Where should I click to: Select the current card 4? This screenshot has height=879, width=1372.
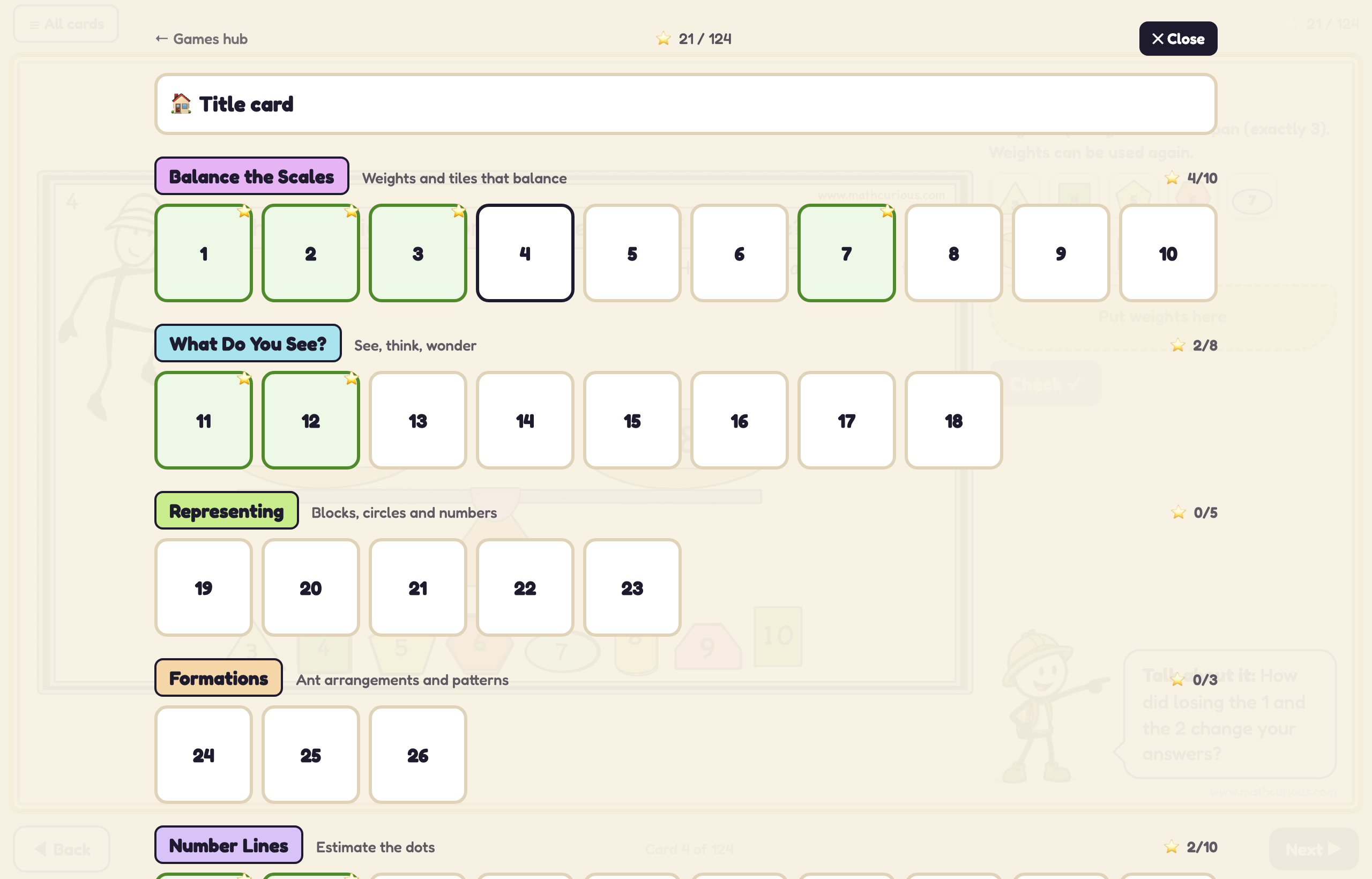pyautogui.click(x=525, y=254)
